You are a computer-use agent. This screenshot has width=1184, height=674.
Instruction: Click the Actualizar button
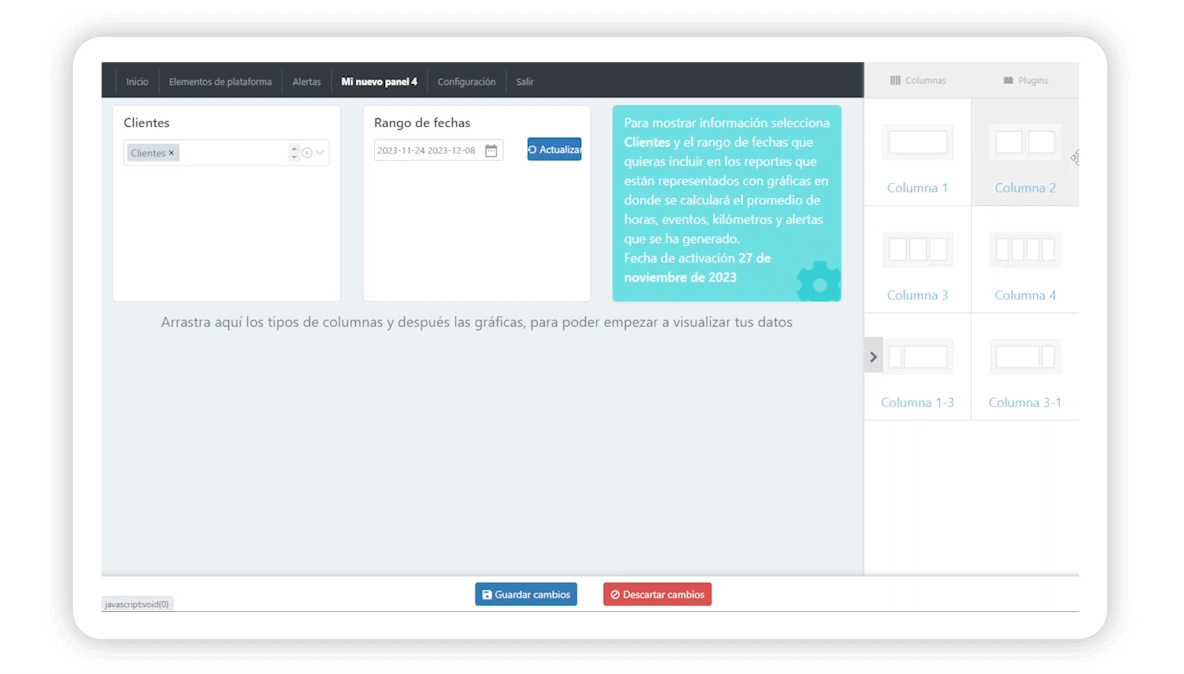click(x=555, y=149)
